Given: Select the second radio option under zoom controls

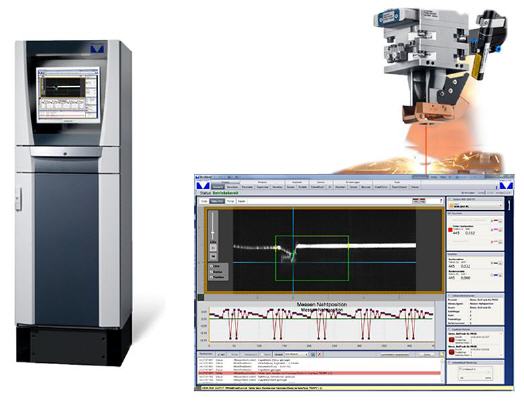Looking at the screenshot, I should (x=212, y=272).
